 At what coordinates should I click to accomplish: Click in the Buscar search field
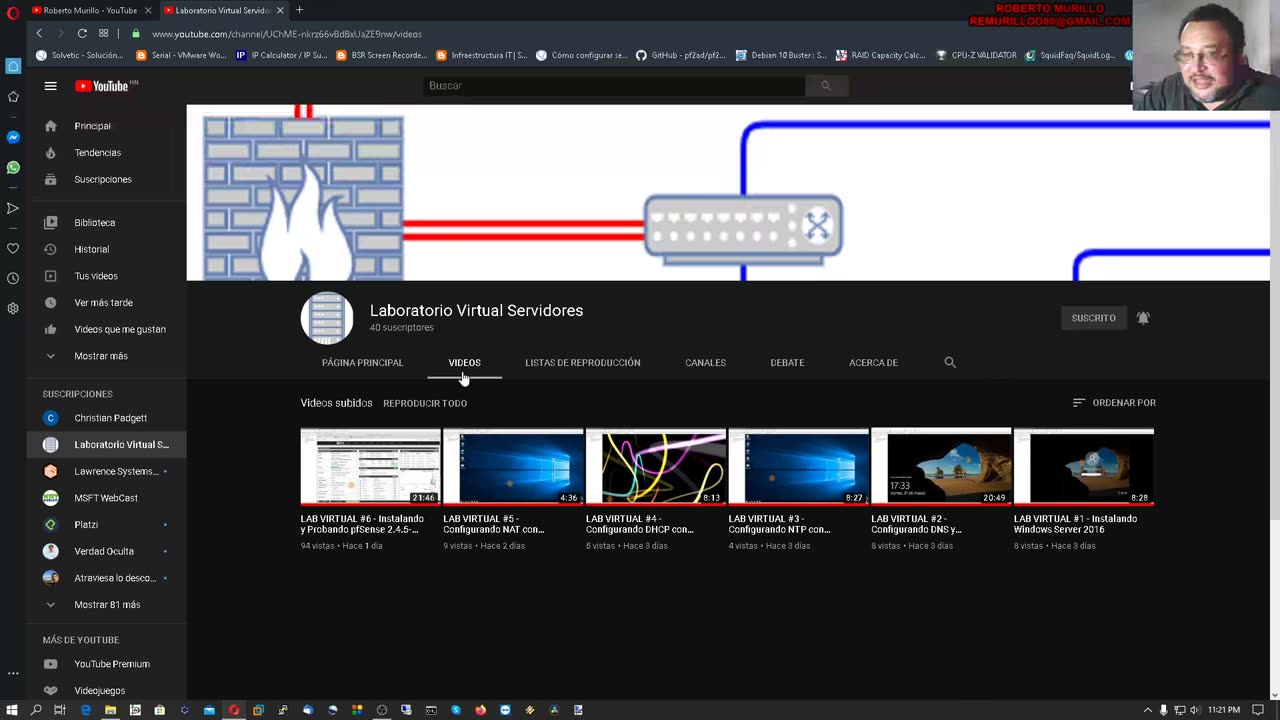click(x=614, y=86)
